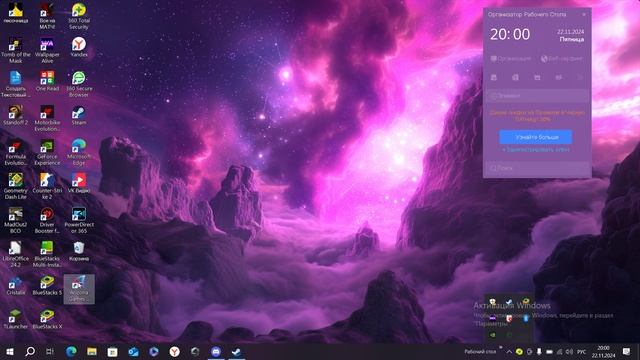Viewport: 640px width, 360px height.
Task: Select the One Read desktop shortcut
Action: pos(47,81)
